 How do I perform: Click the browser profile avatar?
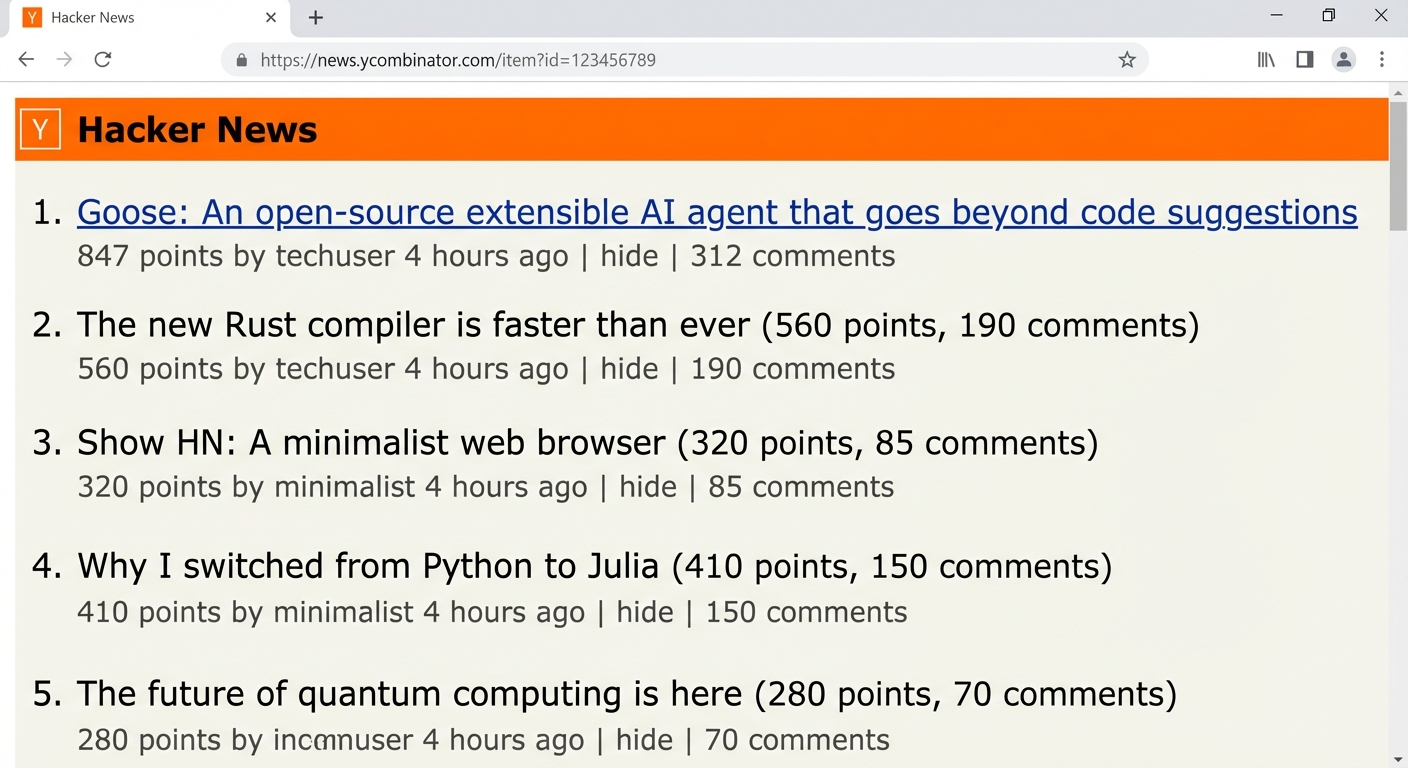tap(1344, 60)
